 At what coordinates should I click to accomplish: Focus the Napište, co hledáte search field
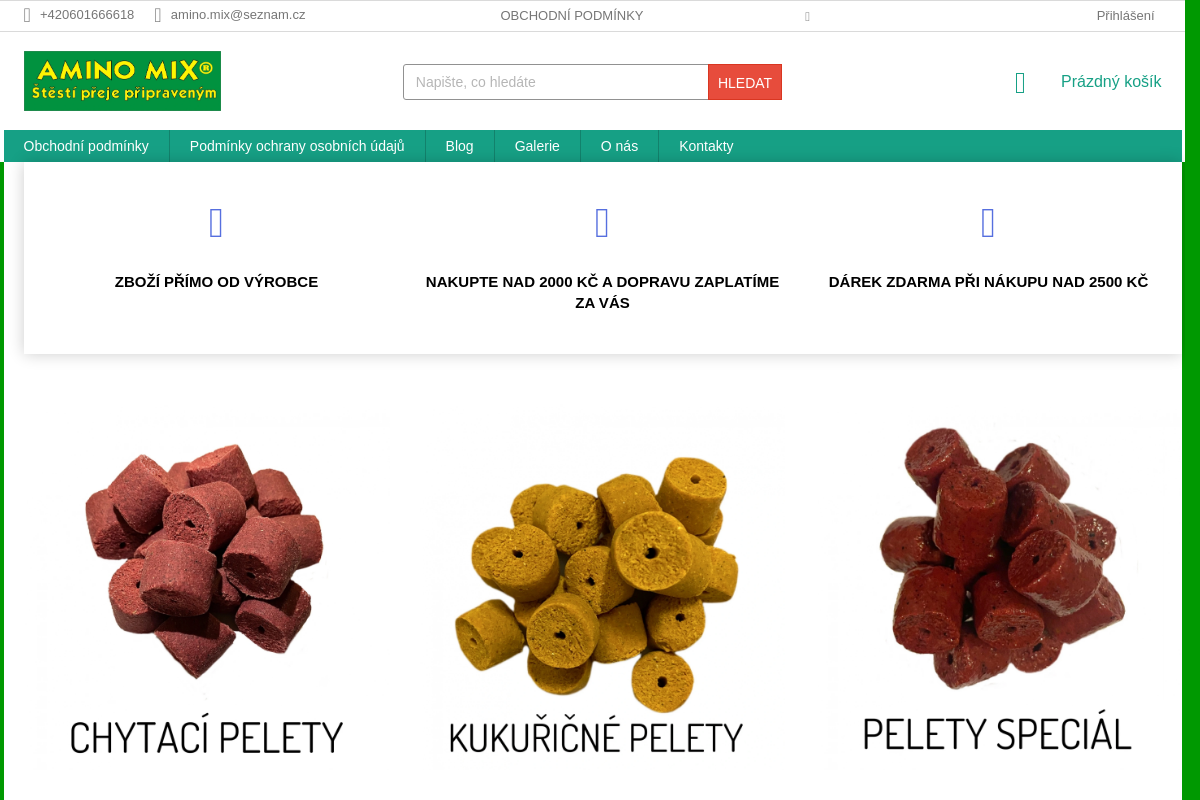click(556, 82)
